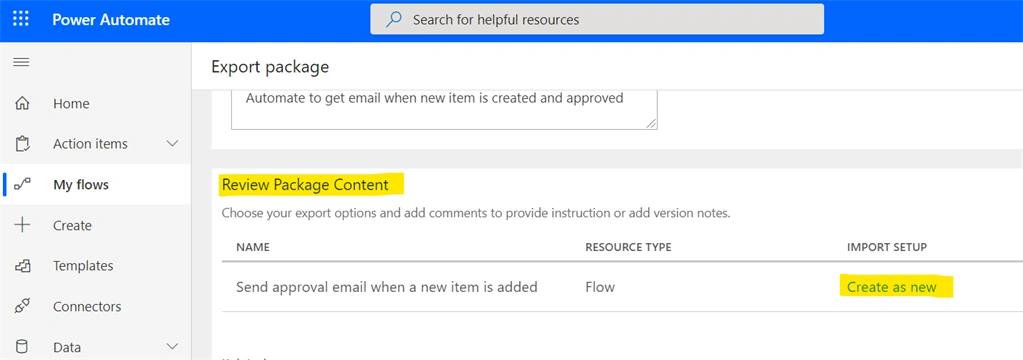Open Templates in sidebar
This screenshot has height=360, width=1023.
(83, 266)
